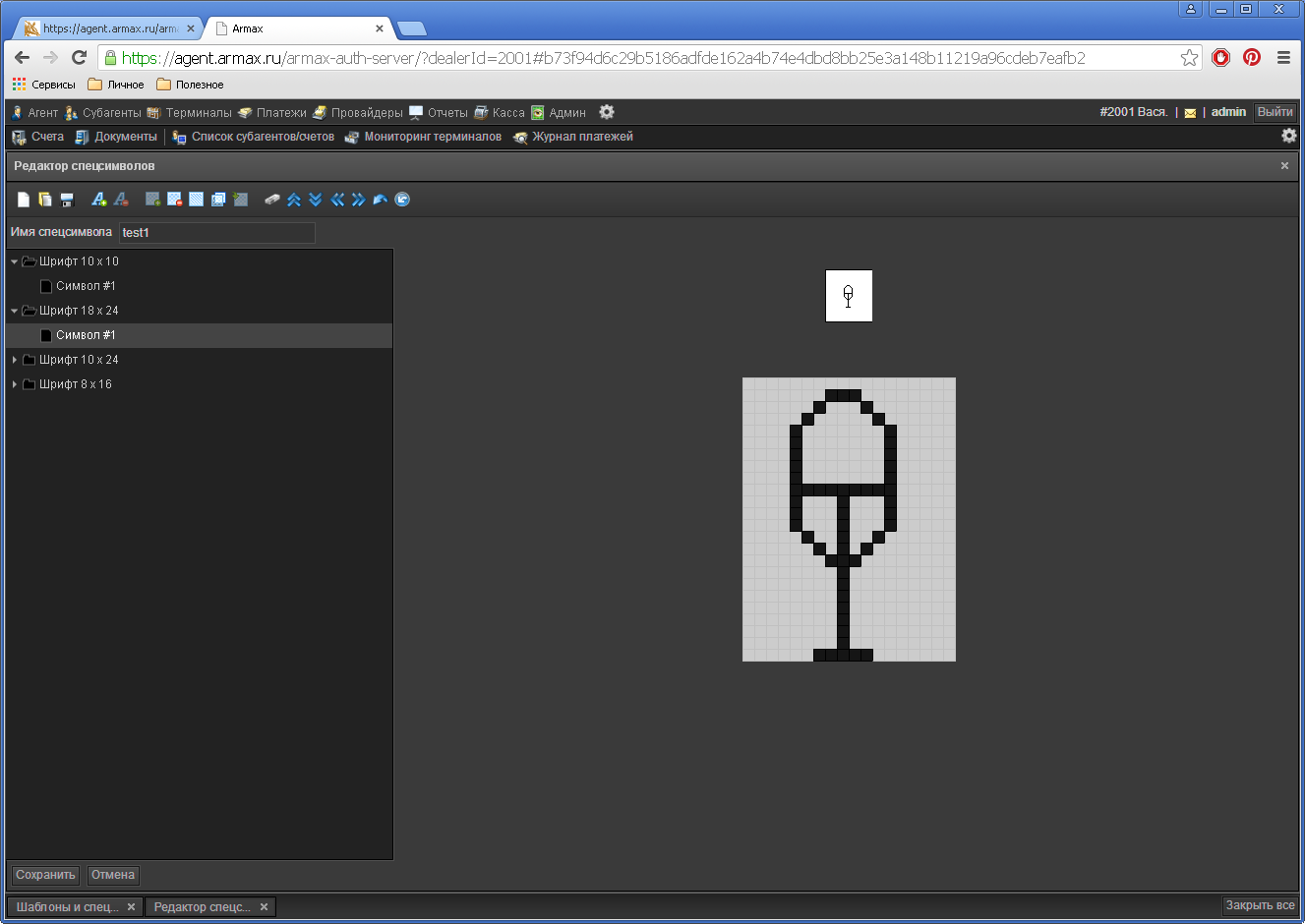Click the small symbol preview thumbnail
The image size is (1305, 924).
[849, 296]
